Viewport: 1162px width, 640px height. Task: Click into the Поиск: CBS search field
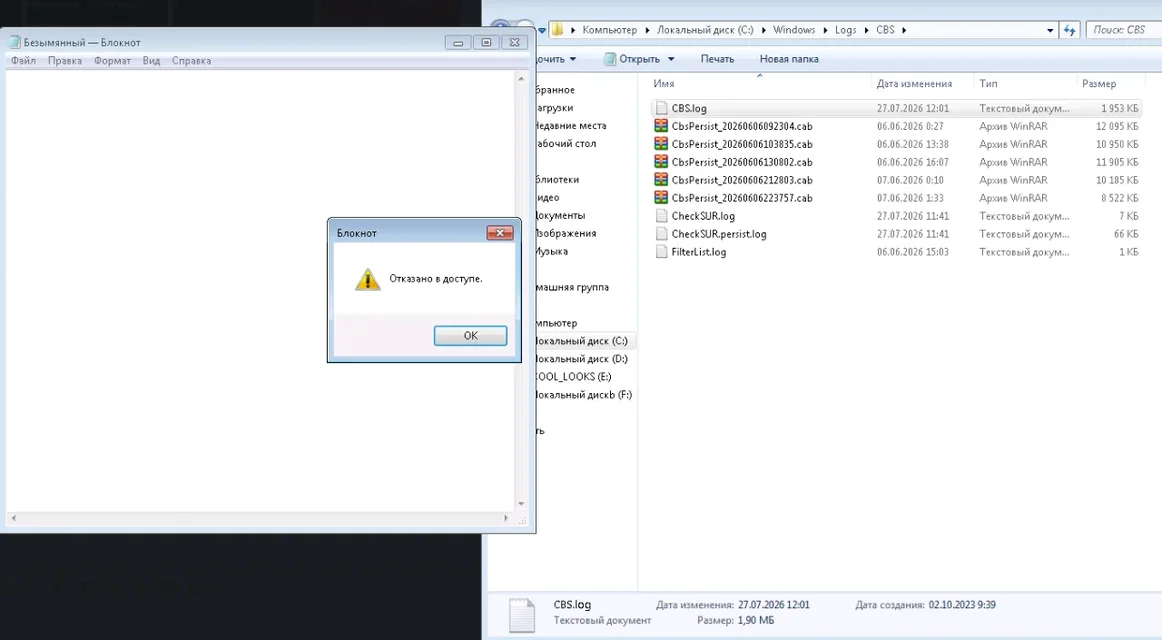pos(1123,30)
